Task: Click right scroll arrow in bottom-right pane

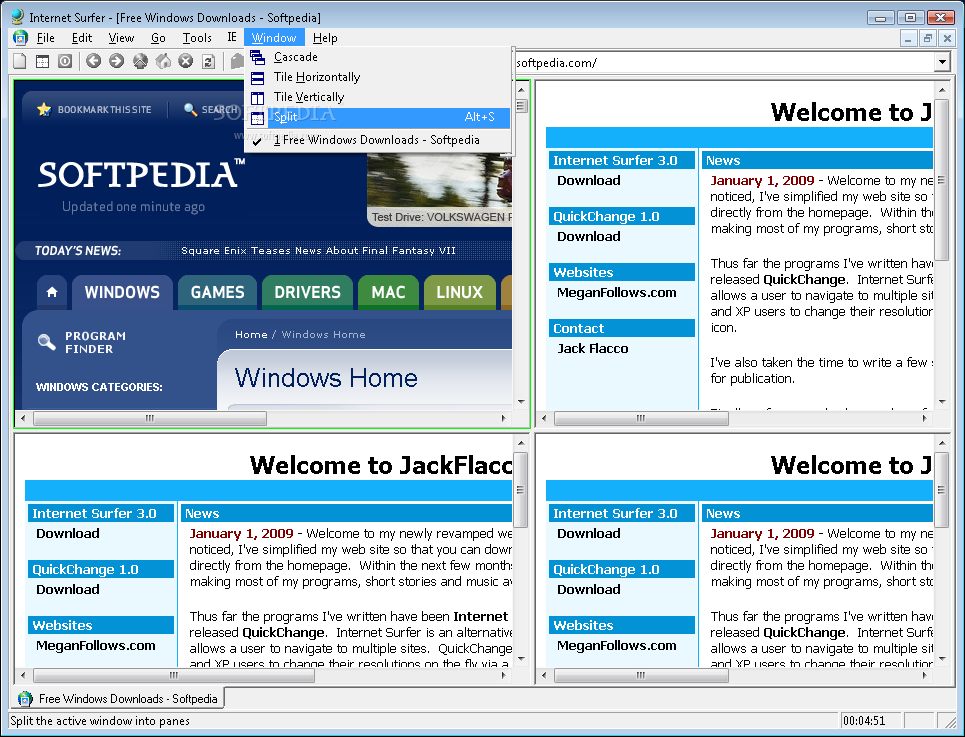Action: coord(924,675)
